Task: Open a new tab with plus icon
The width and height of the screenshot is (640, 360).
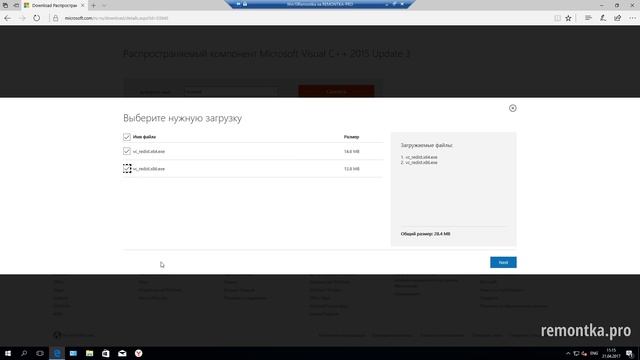Action: pos(93,5)
